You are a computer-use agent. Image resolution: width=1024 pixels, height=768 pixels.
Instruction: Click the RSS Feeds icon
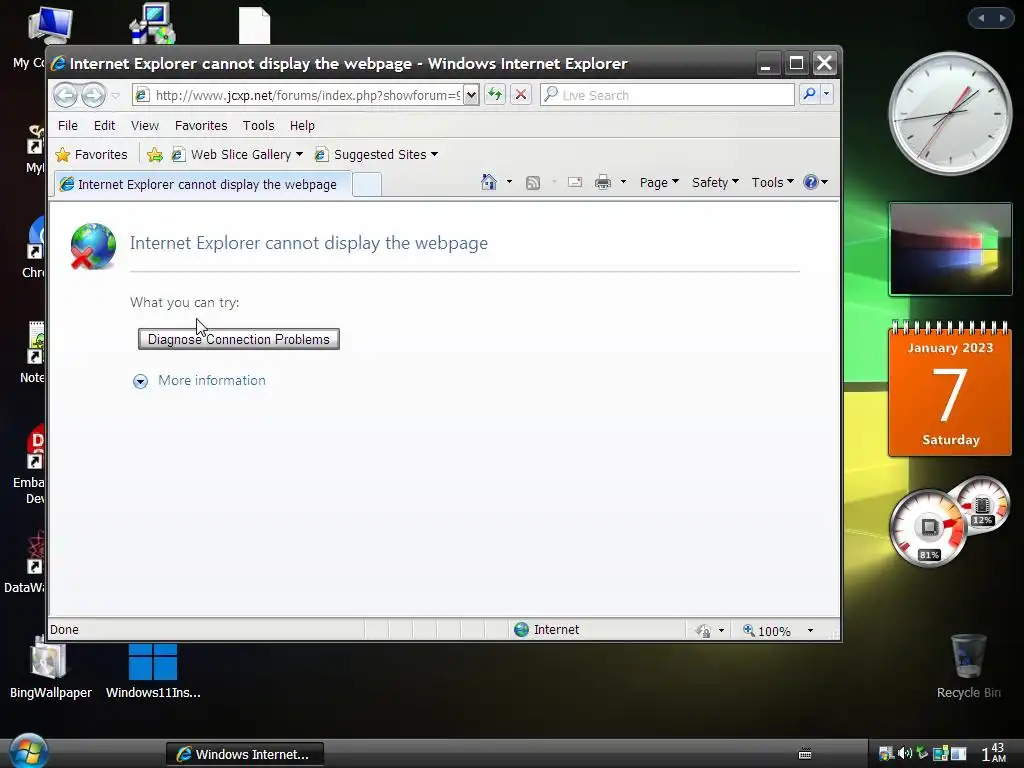tap(533, 183)
